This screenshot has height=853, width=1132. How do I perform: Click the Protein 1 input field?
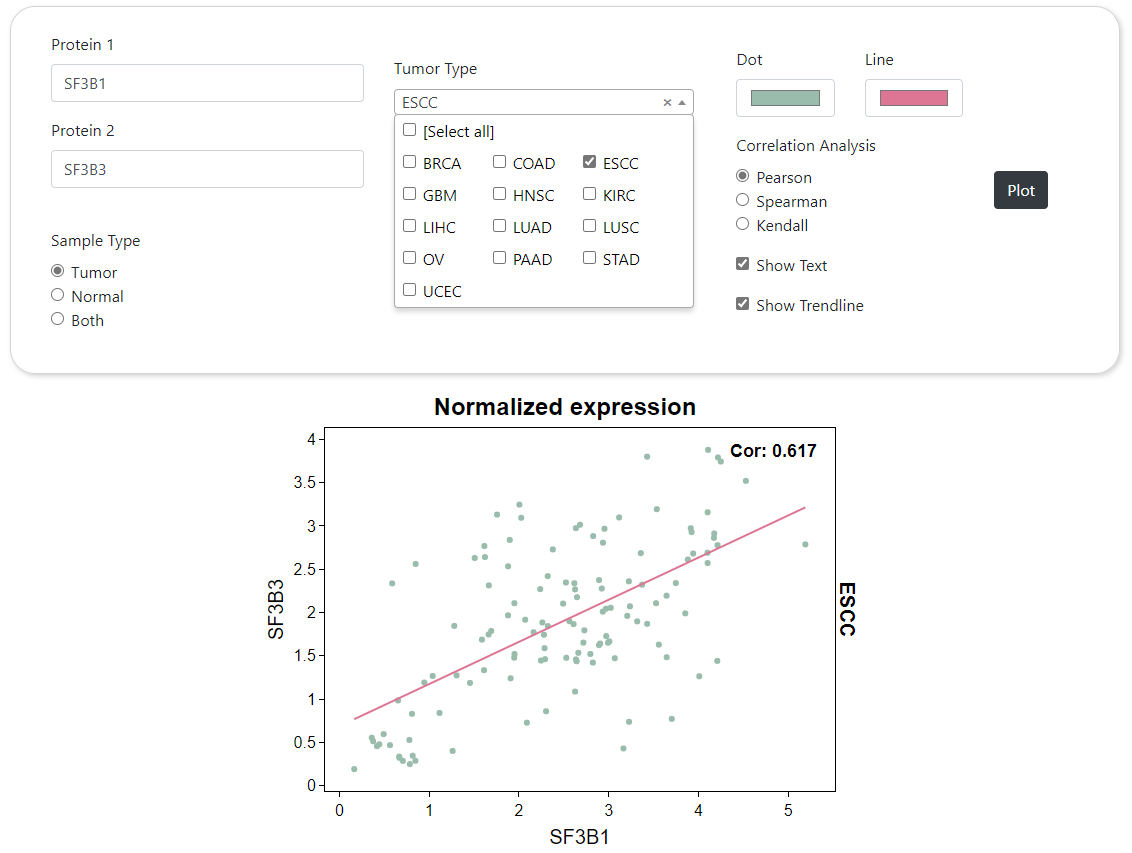(x=207, y=84)
